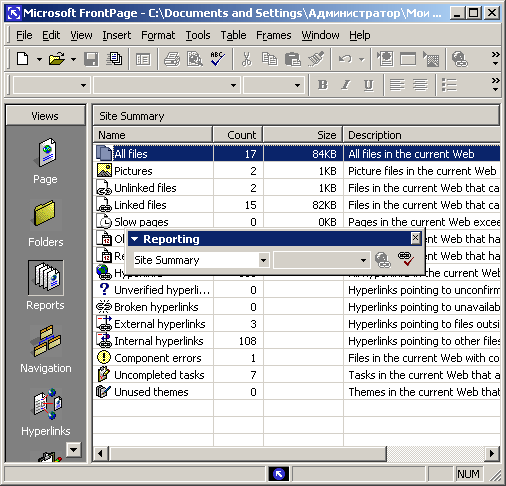The width and height of the screenshot is (506, 486).
Task: Open the empty Report Setting dropdown
Action: [363, 260]
